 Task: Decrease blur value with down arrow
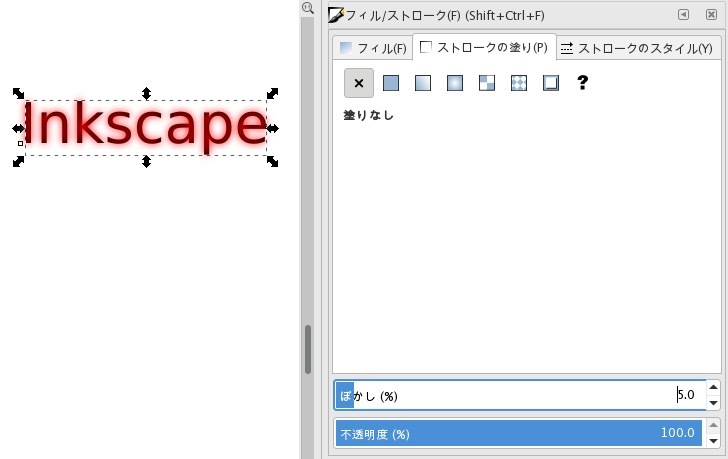pyautogui.click(x=713, y=403)
